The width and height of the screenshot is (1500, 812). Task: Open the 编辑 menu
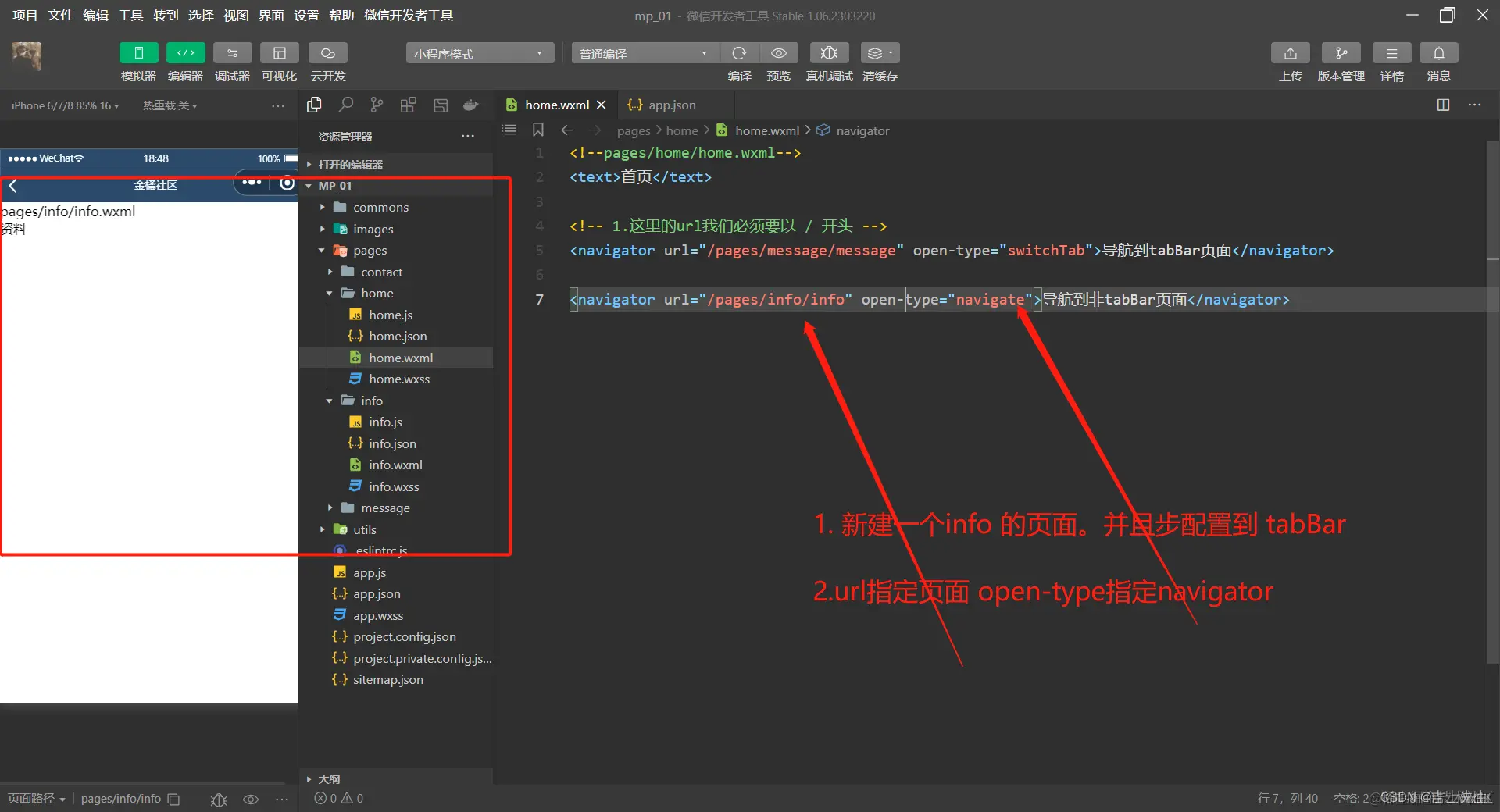coord(95,16)
